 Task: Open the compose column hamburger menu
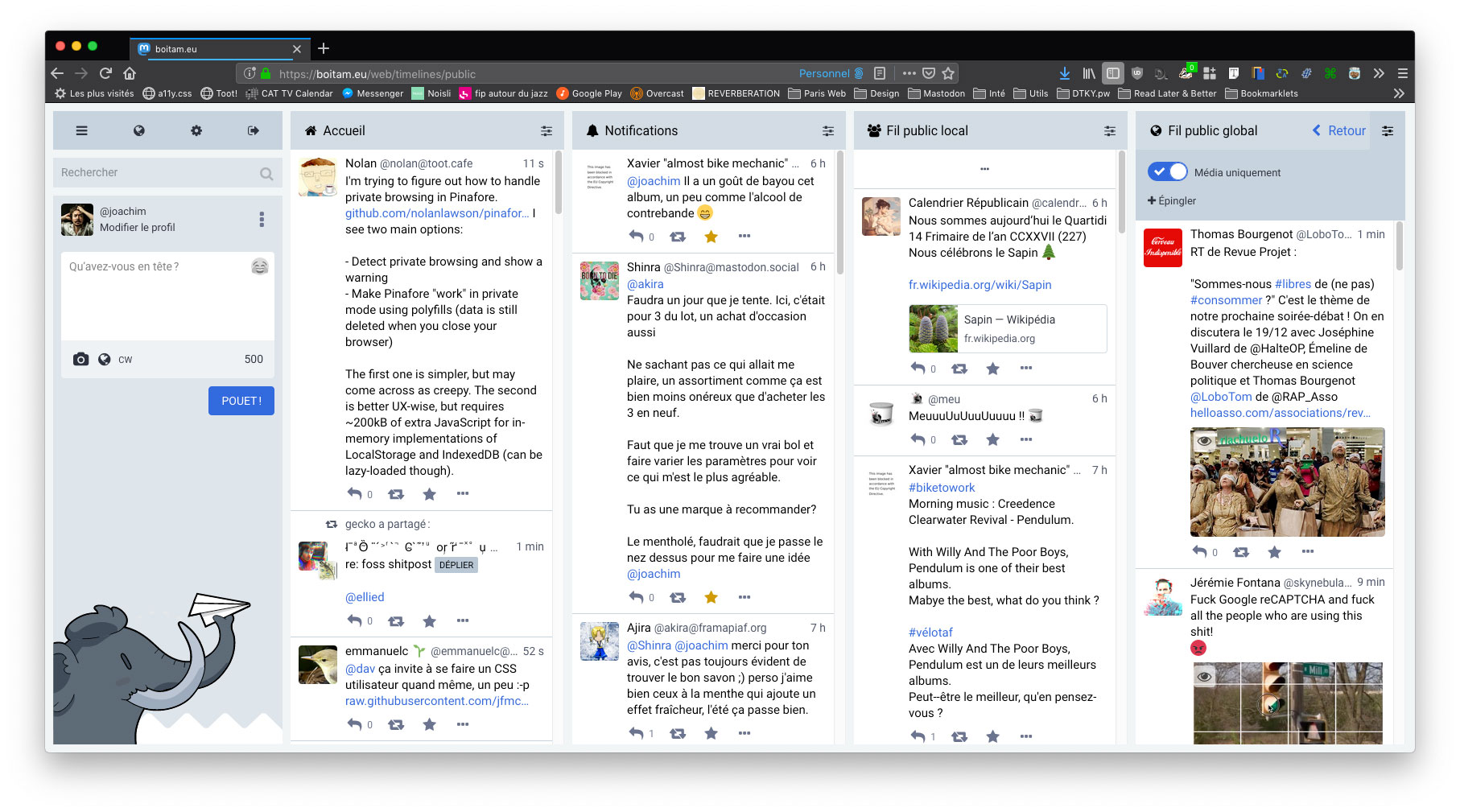pyautogui.click(x=81, y=130)
